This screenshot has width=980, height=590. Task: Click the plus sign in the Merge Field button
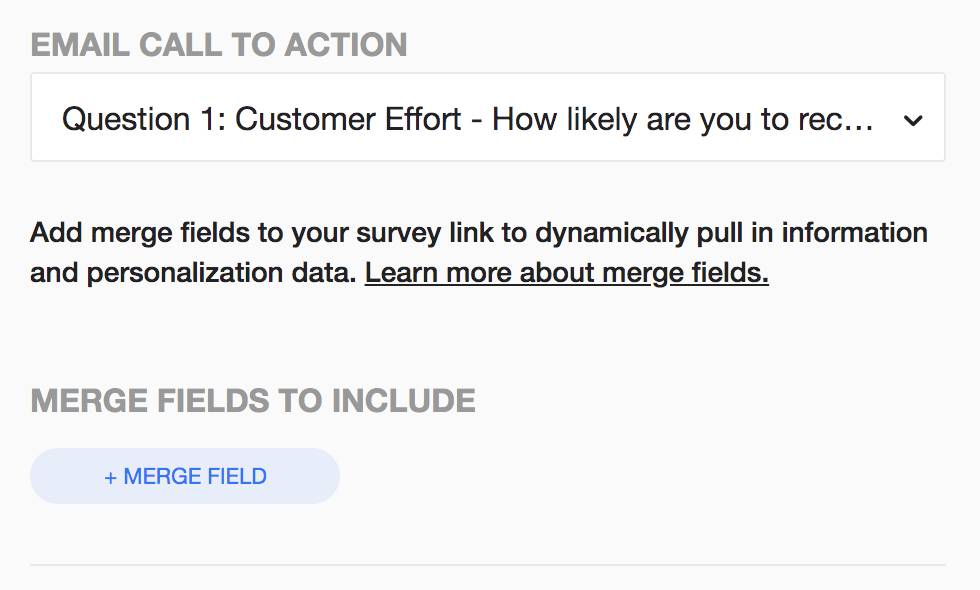pyautogui.click(x=110, y=477)
